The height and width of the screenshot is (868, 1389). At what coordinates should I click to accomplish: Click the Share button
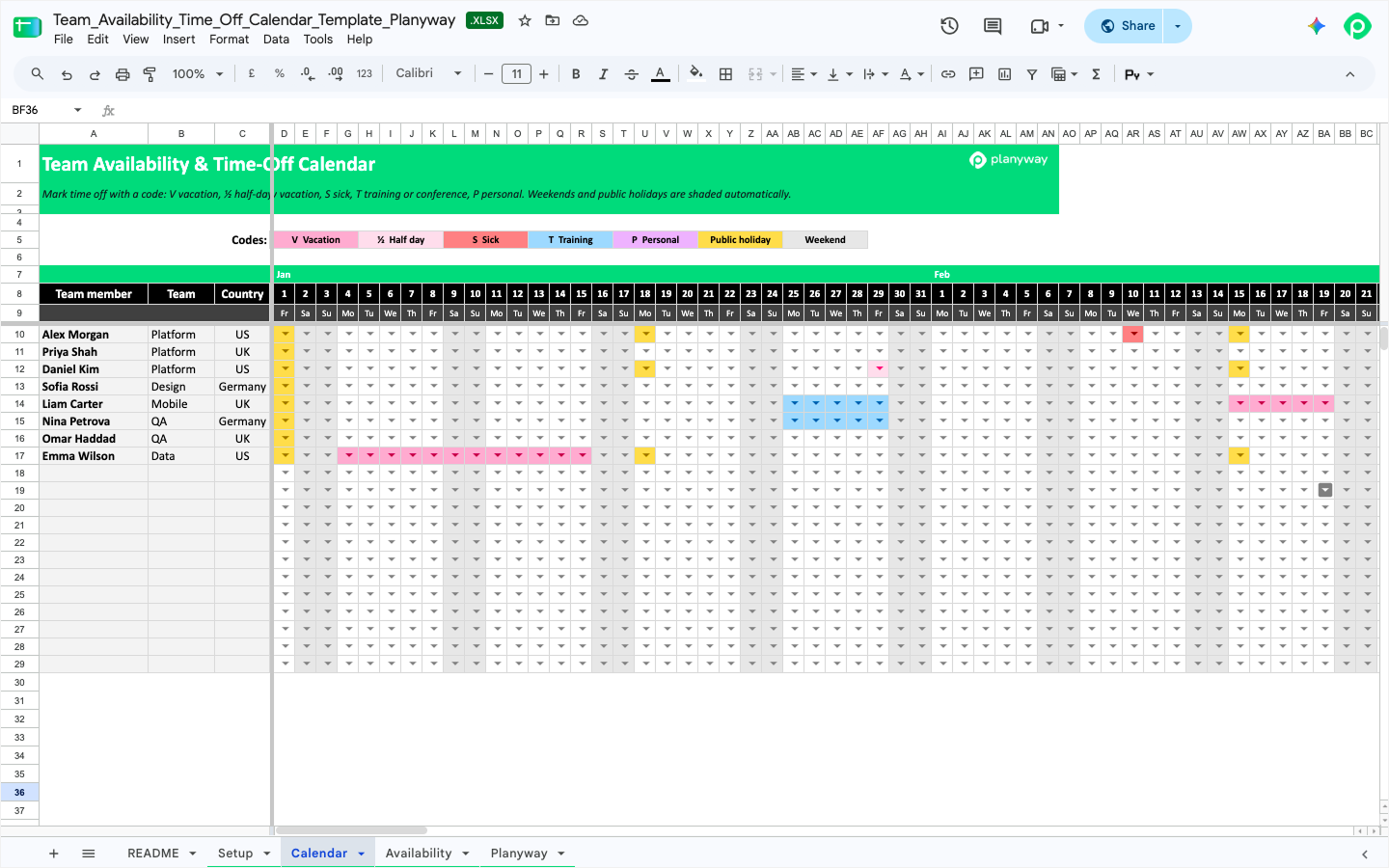(1126, 26)
